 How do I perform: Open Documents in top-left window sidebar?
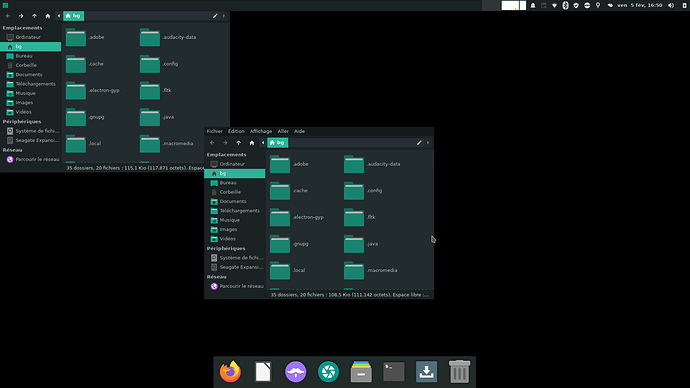[31, 74]
